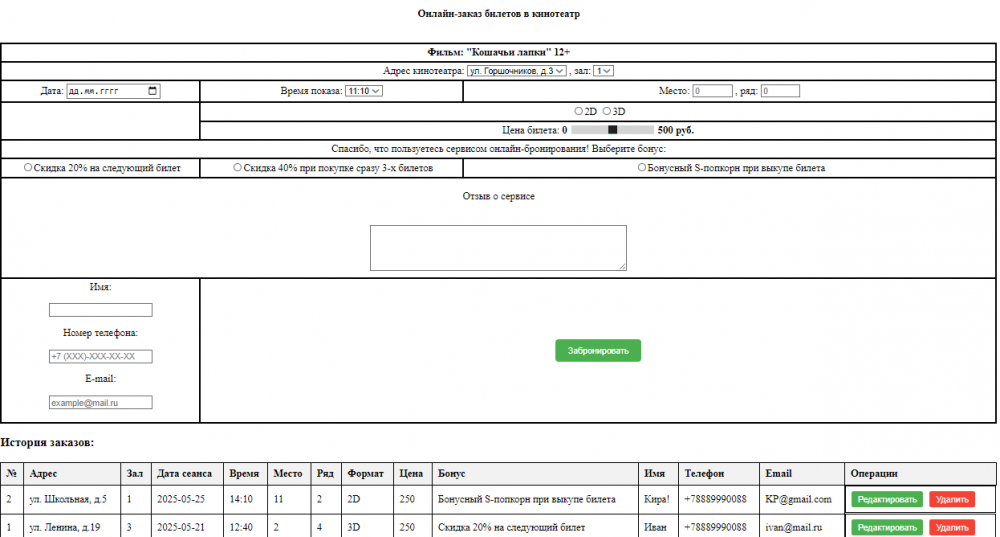Click the cell ул. Ленина, д.19
Viewport: 1000px width, 537px height.
(x=72, y=527)
